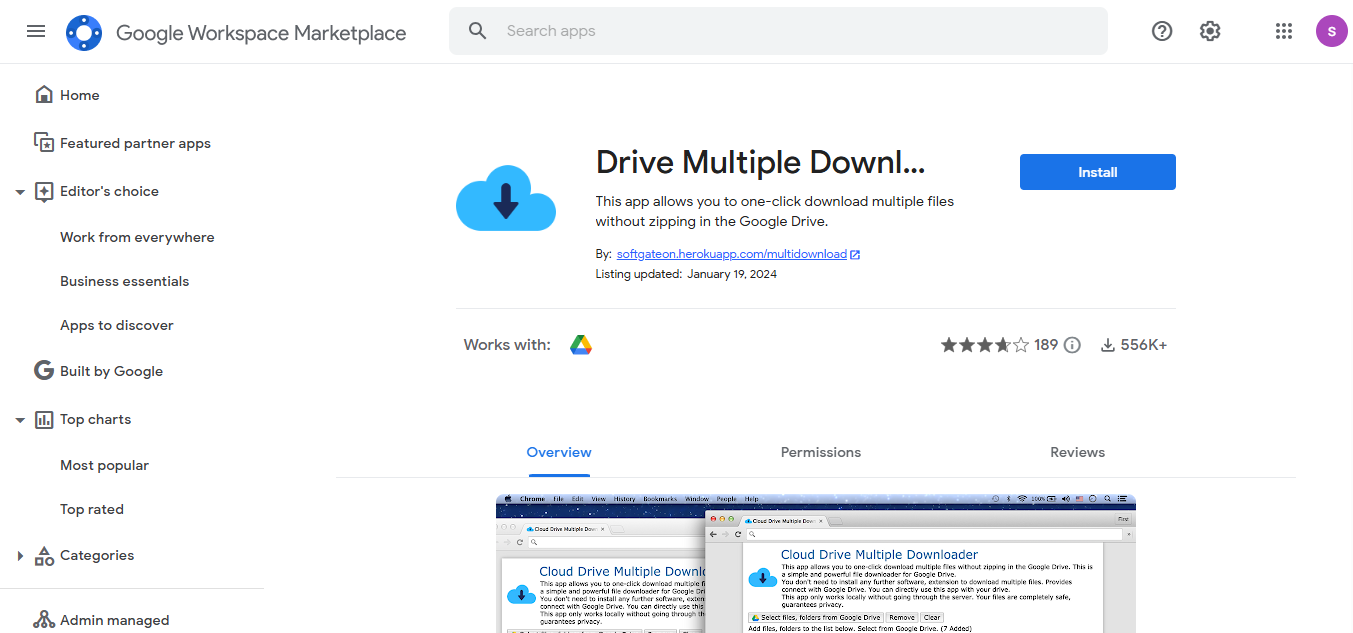This screenshot has height=633, width=1353.
Task: Open the Google apps grid launcher
Action: click(x=1283, y=31)
